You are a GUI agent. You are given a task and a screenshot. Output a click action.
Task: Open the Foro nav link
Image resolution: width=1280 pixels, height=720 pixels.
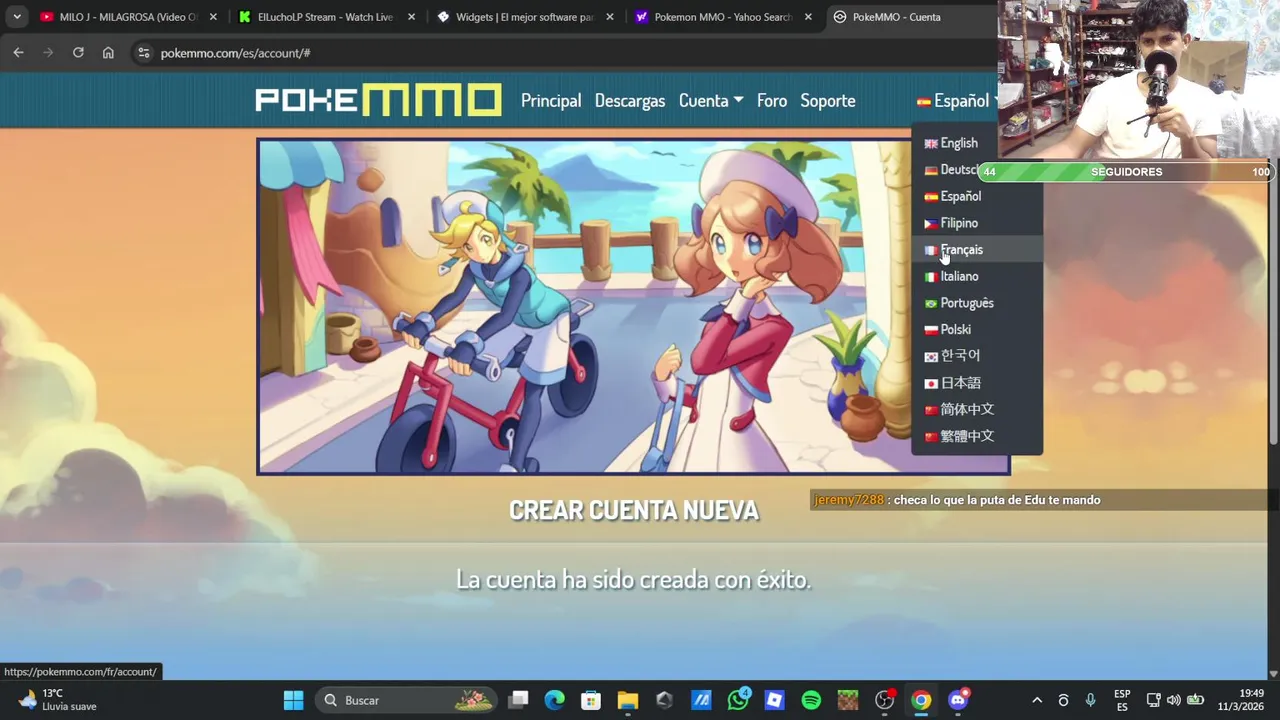(x=772, y=101)
